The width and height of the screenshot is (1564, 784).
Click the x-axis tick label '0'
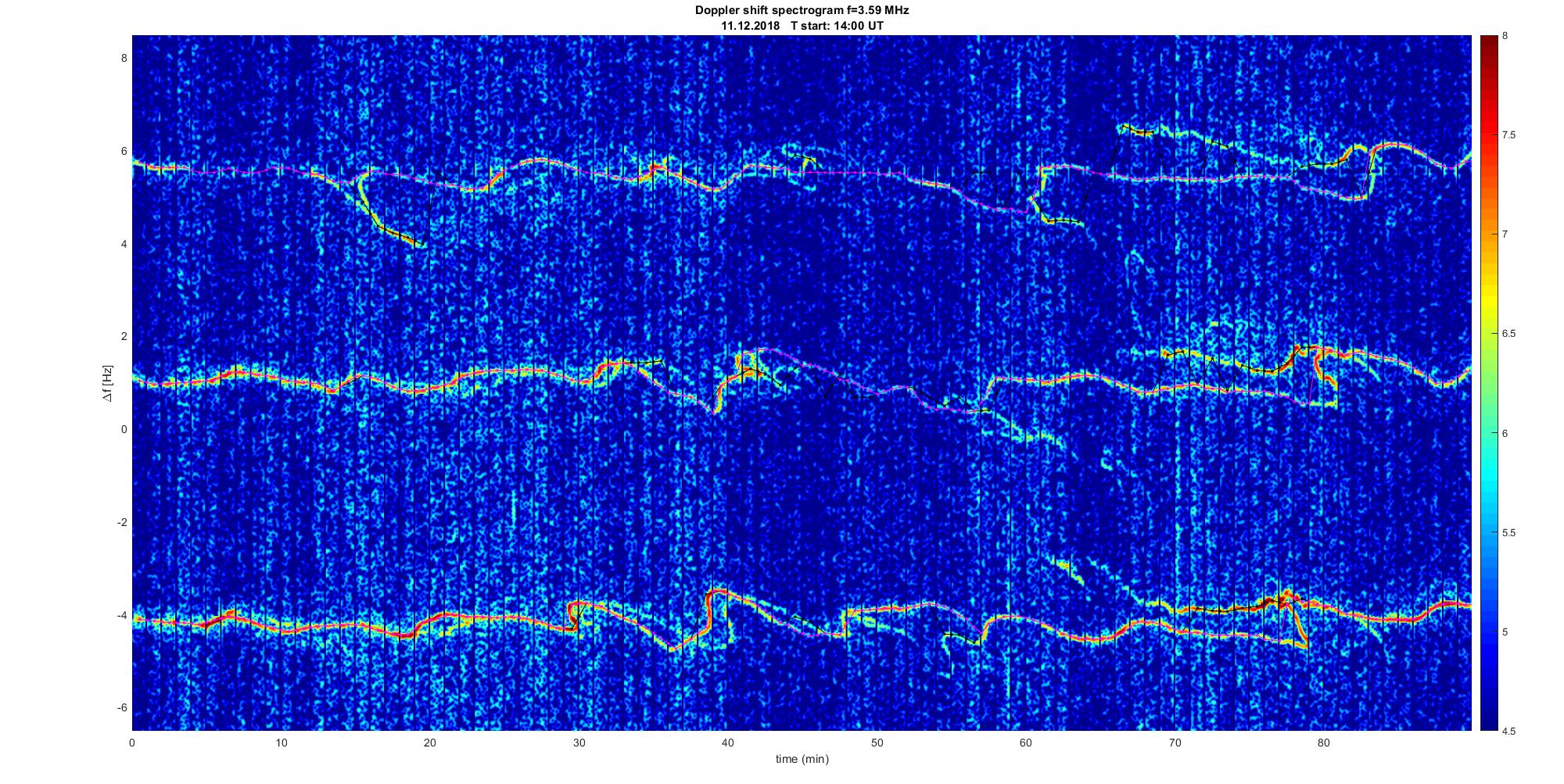coord(132,743)
